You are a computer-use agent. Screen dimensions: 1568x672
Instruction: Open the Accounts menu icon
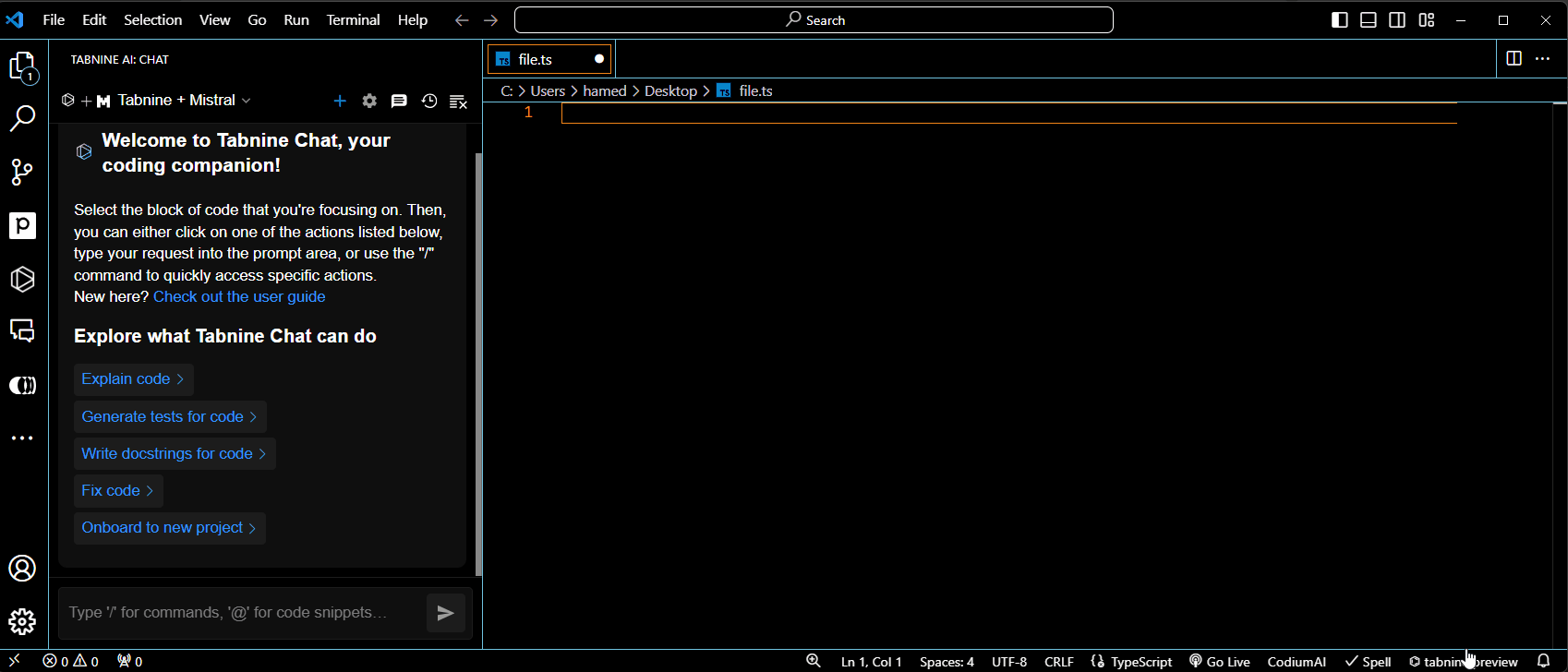click(x=23, y=569)
